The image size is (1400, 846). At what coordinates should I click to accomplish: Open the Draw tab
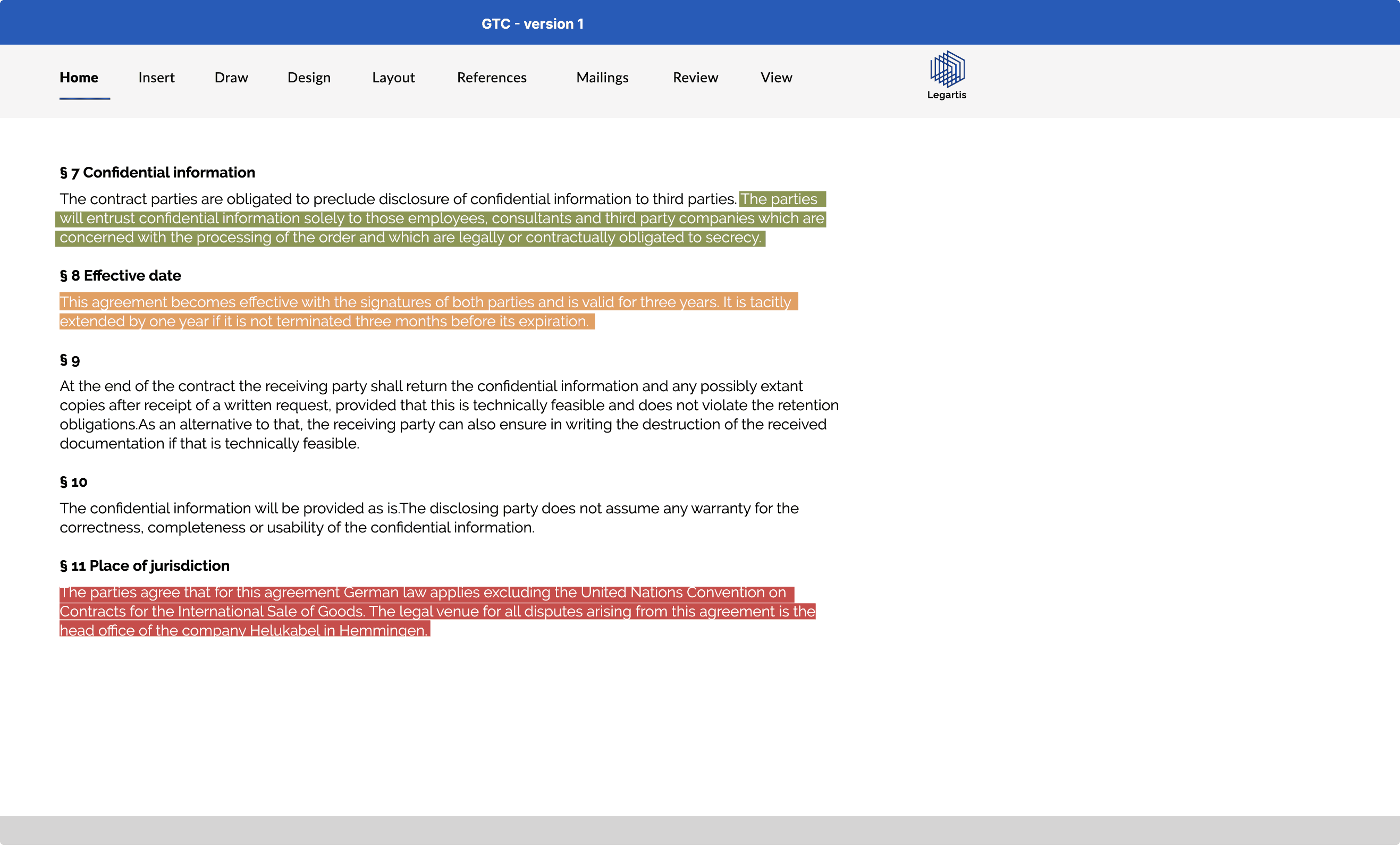[x=231, y=77]
